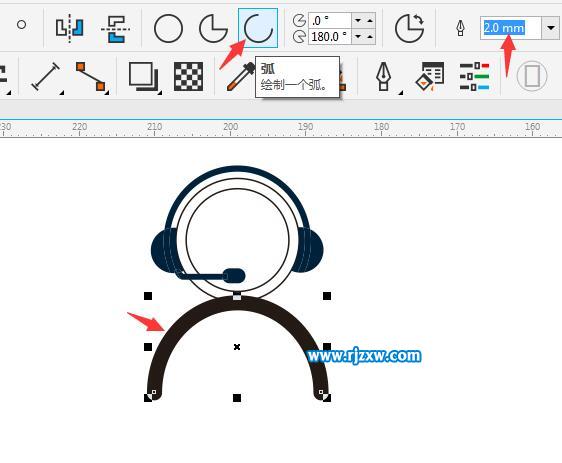Open the outline width dropdown arrow
This screenshot has width=562, height=463.
coord(551,28)
